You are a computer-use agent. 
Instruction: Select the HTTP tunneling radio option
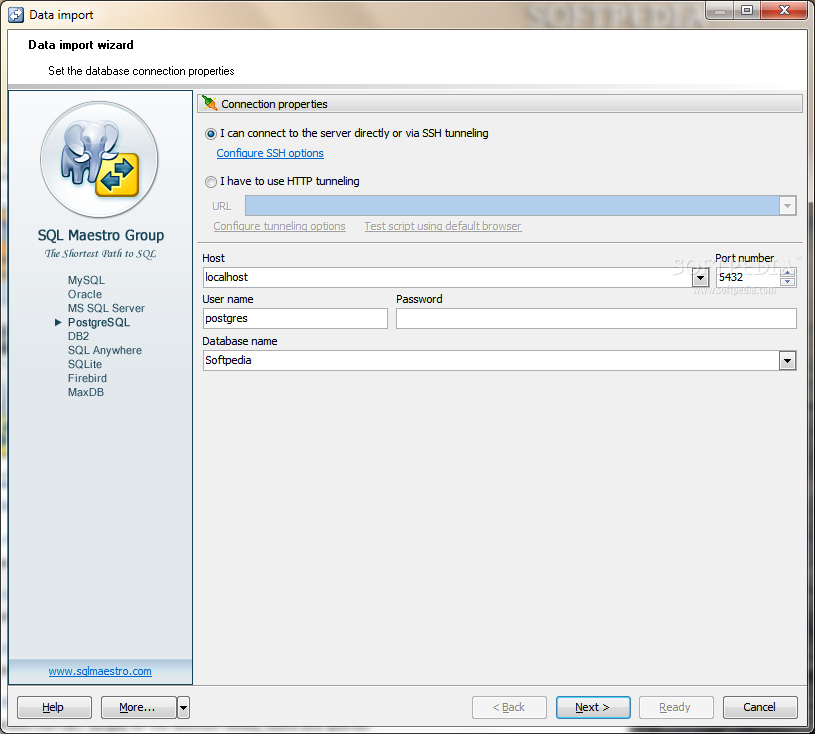click(211, 182)
